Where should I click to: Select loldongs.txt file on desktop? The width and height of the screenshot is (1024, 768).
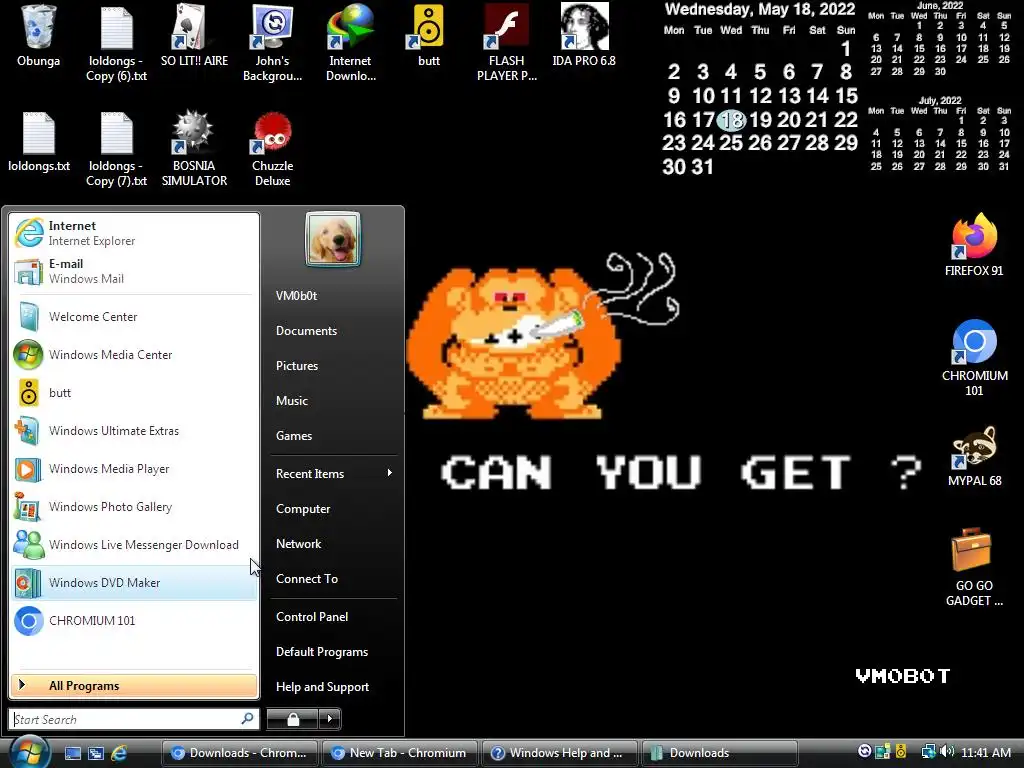pyautogui.click(x=39, y=142)
